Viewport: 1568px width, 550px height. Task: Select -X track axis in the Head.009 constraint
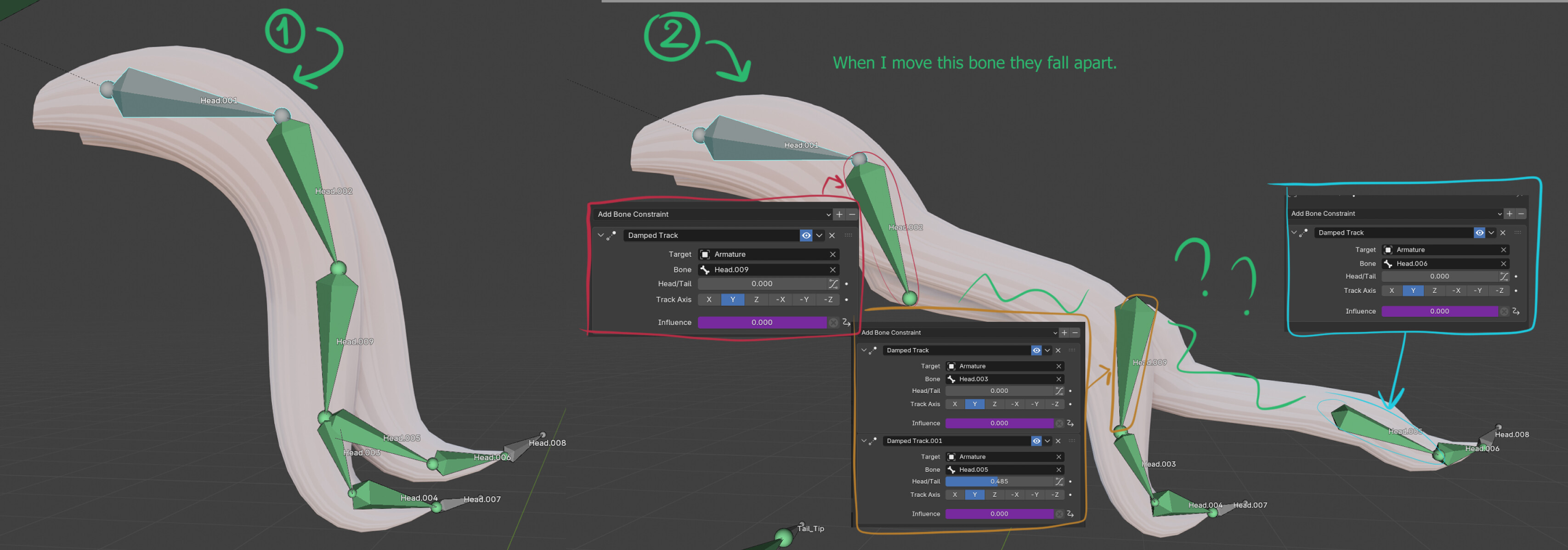[x=781, y=300]
